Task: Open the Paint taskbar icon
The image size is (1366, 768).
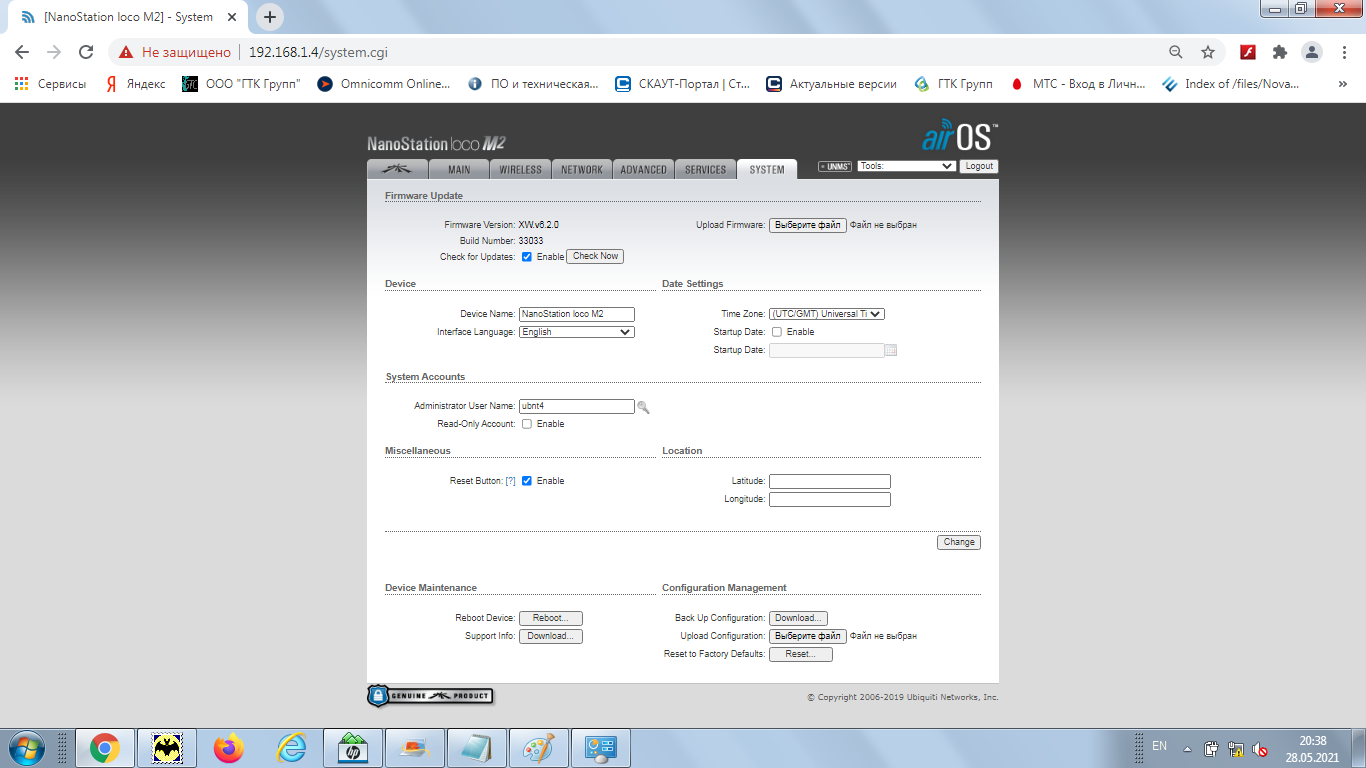Action: coord(539,748)
